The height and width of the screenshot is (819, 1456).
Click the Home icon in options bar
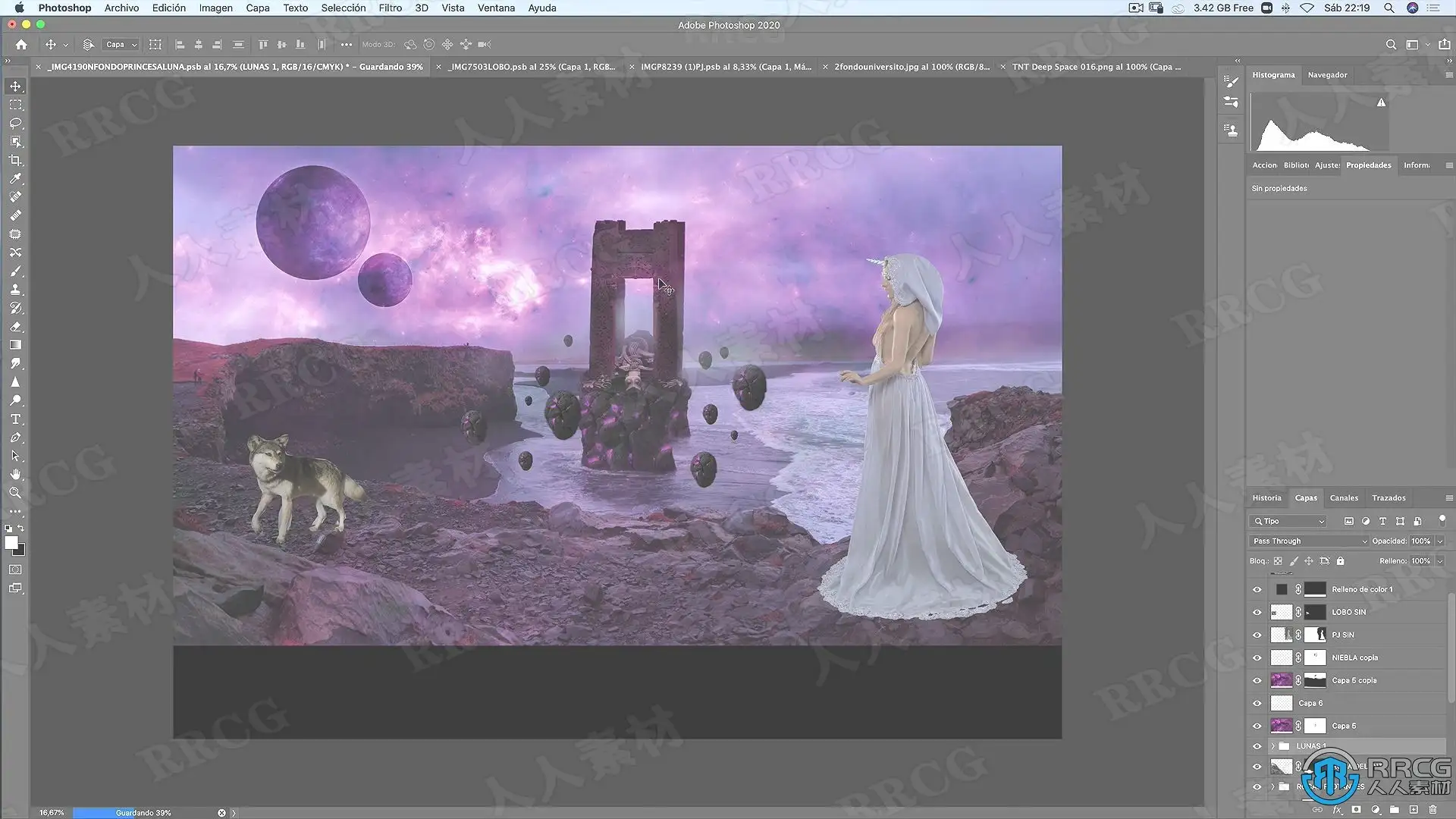21,45
